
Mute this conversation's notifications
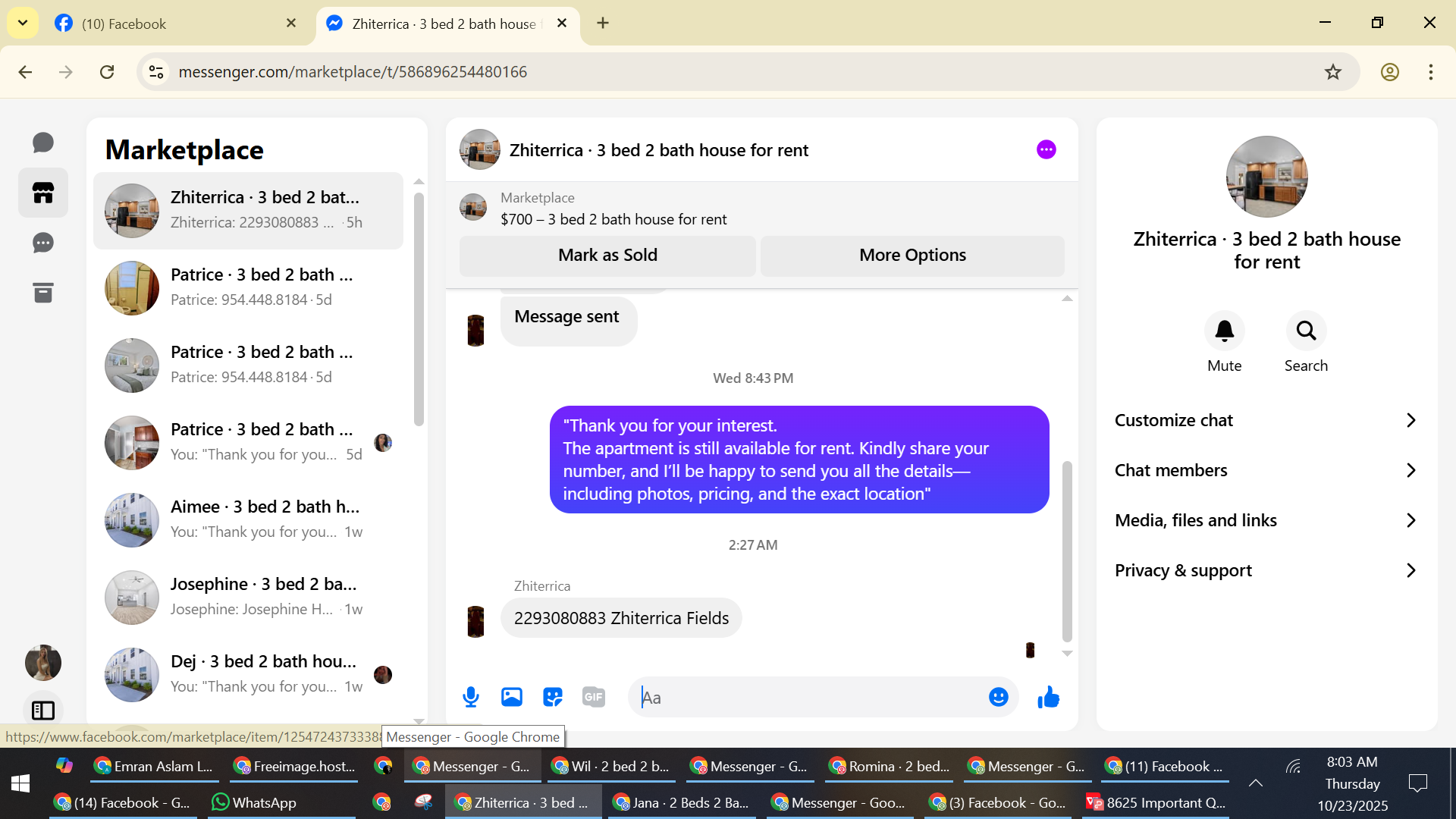pos(1224,331)
